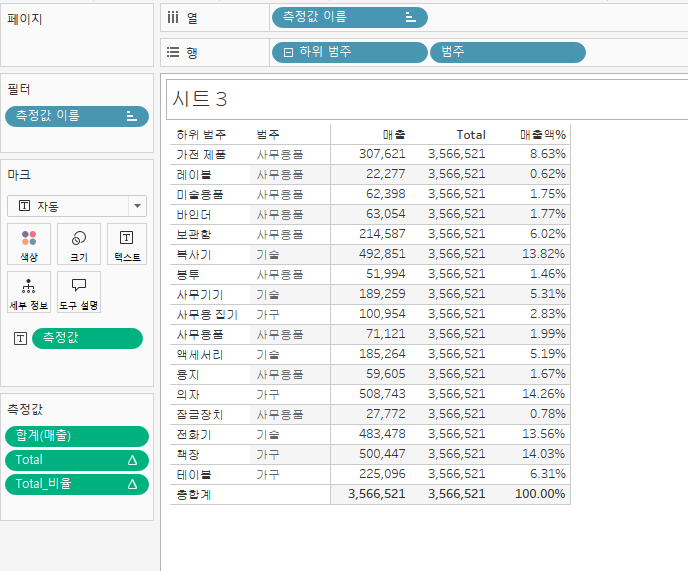Image resolution: width=688 pixels, height=571 pixels.
Task: Click the sort icon on filter 측정값 이름 pill
Action: 132,116
